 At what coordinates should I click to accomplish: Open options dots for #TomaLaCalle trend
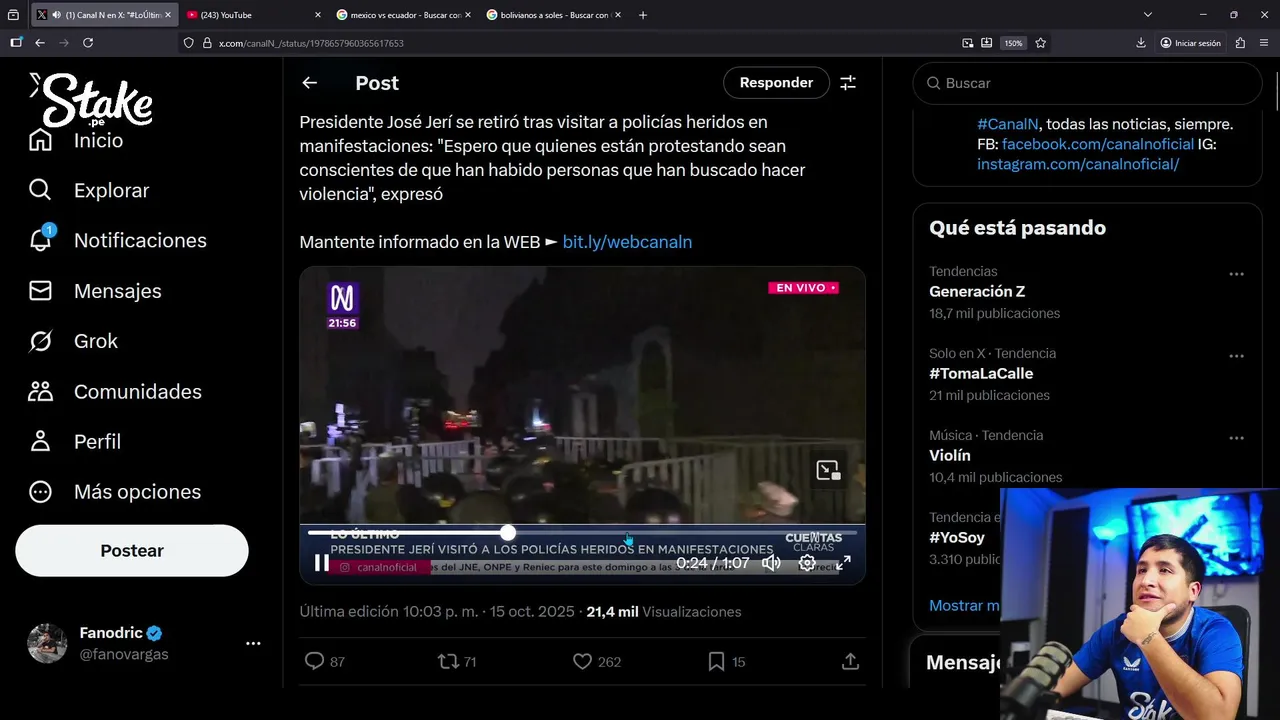1237,356
